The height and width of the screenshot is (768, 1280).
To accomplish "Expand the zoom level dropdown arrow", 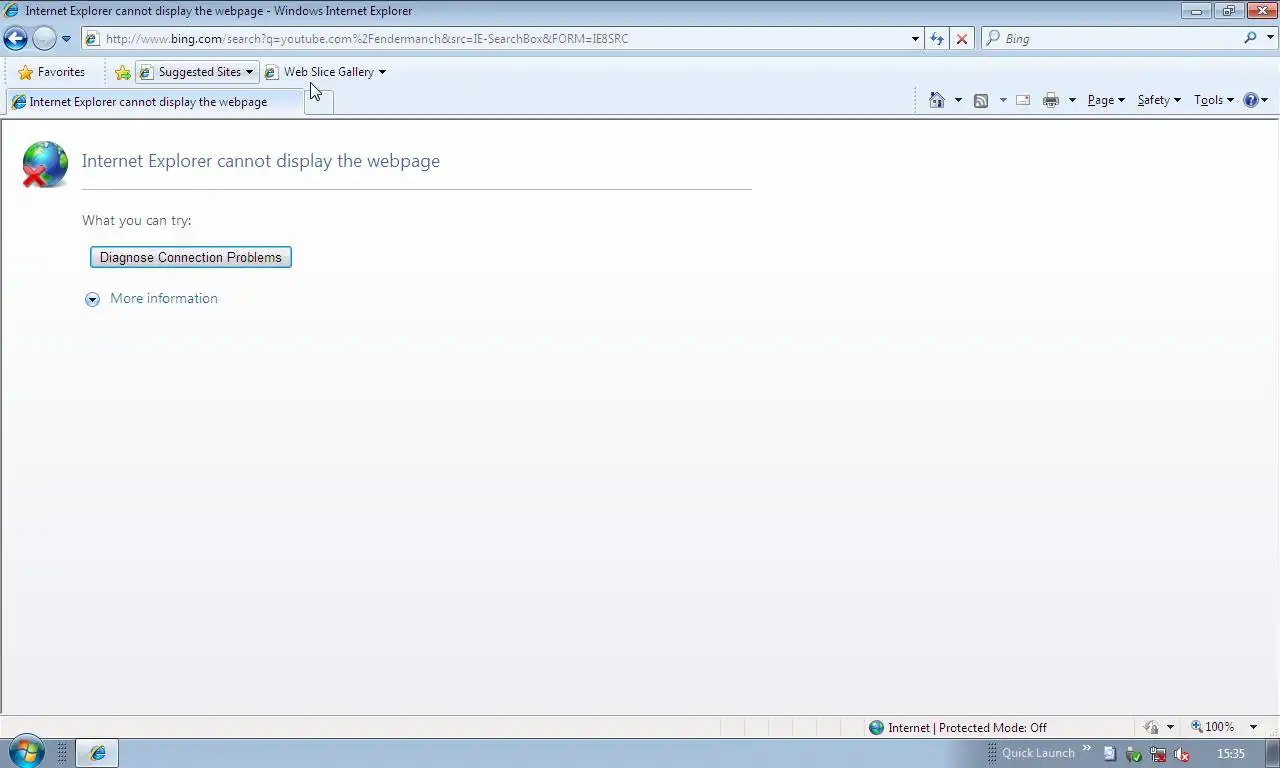I will tap(1253, 727).
